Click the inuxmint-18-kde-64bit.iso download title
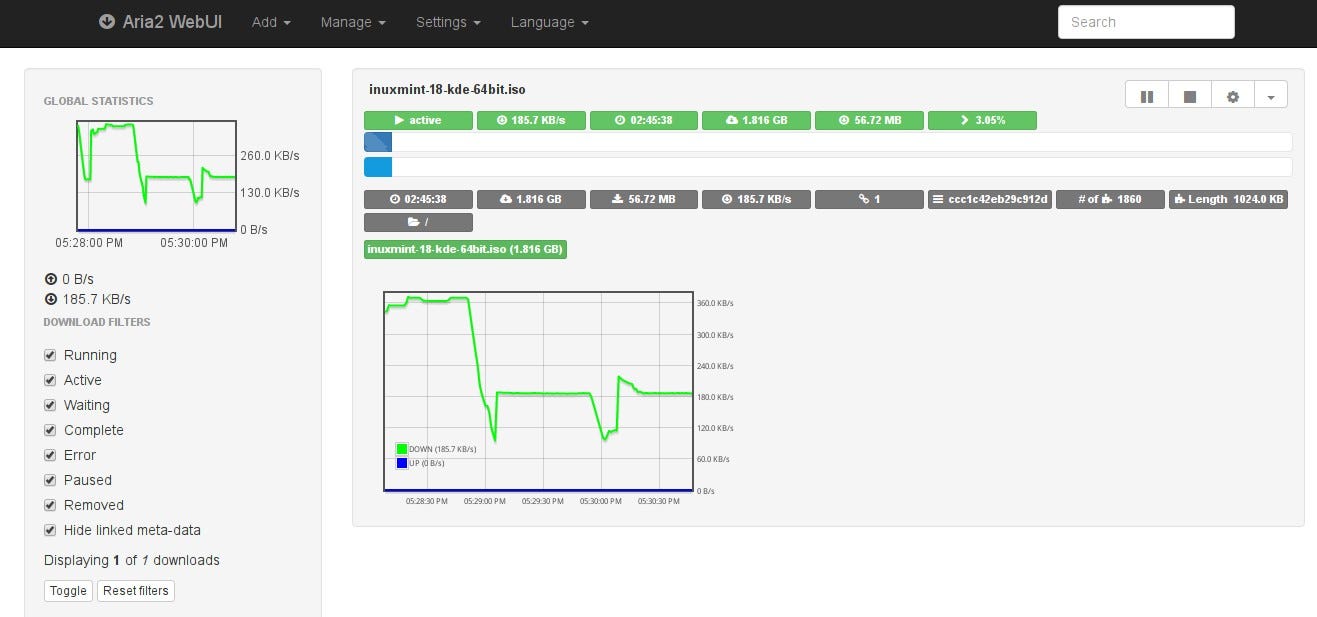 (x=447, y=90)
